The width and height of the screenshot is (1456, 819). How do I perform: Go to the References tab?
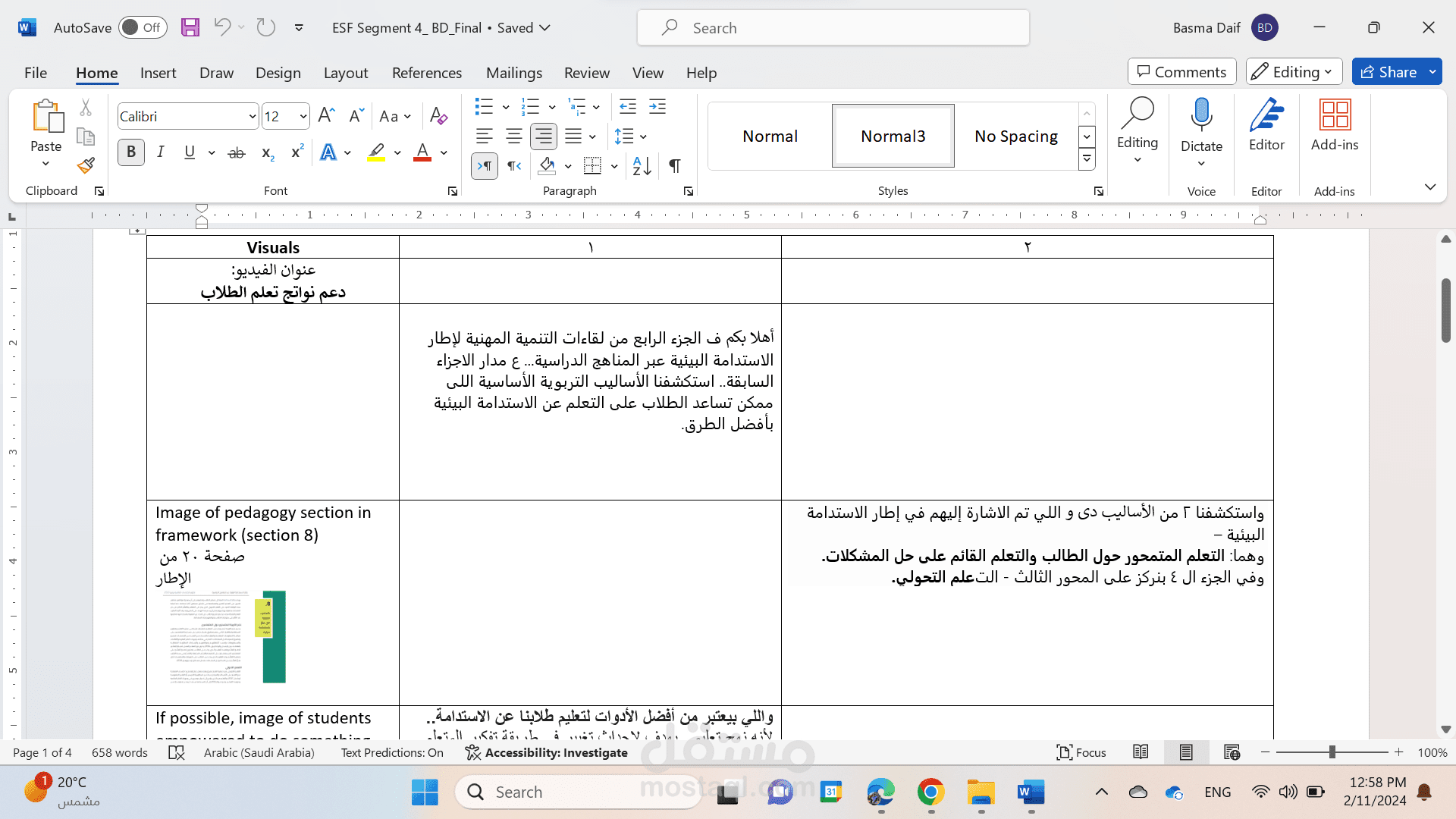427,73
